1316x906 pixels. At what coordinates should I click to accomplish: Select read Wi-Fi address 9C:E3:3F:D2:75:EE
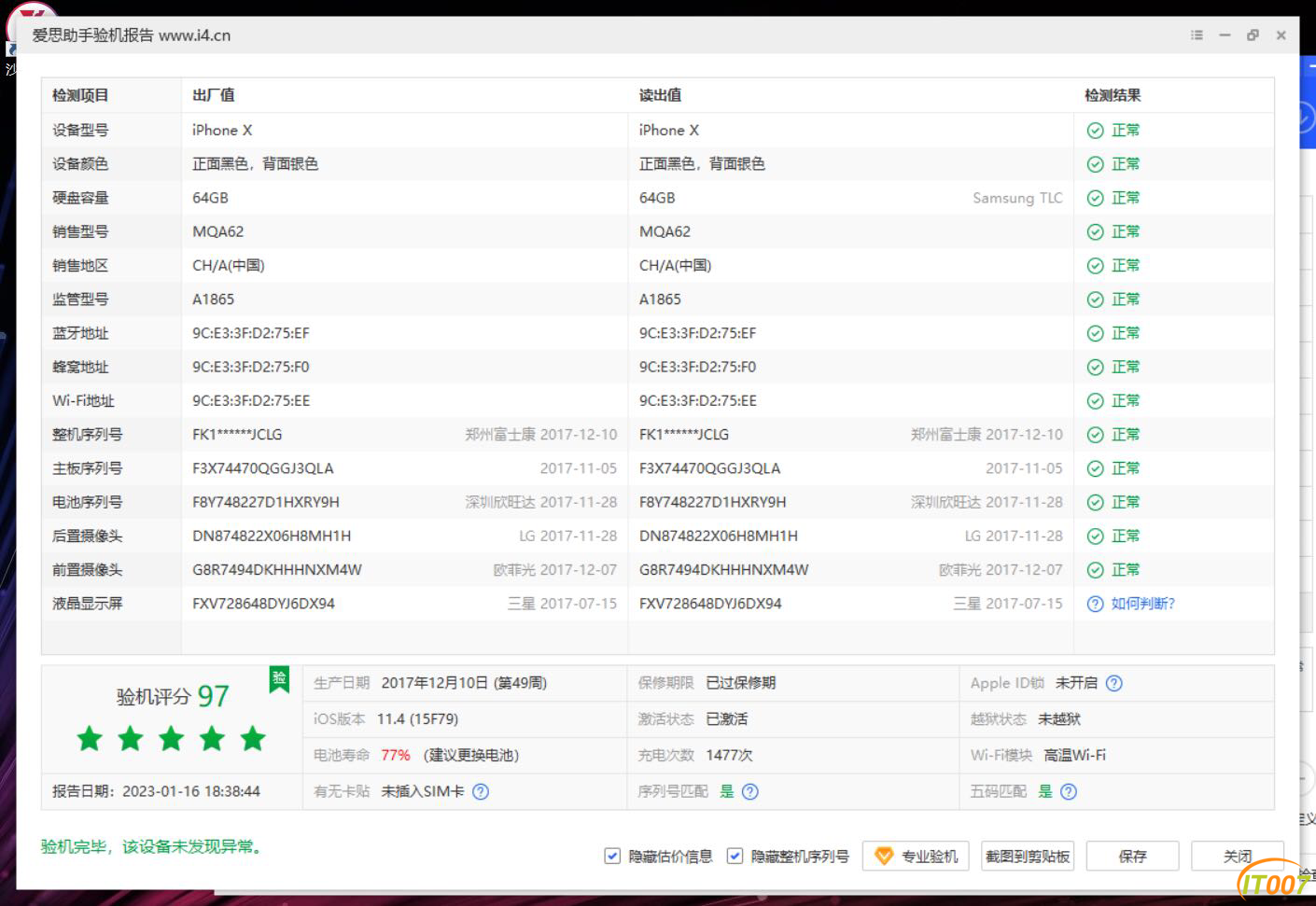(x=697, y=401)
